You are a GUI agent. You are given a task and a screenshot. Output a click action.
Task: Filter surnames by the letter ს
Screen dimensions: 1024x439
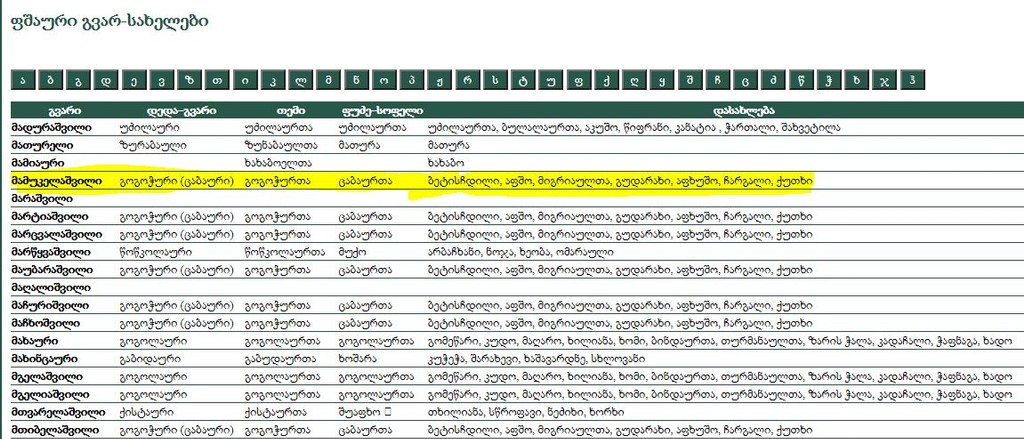(496, 80)
